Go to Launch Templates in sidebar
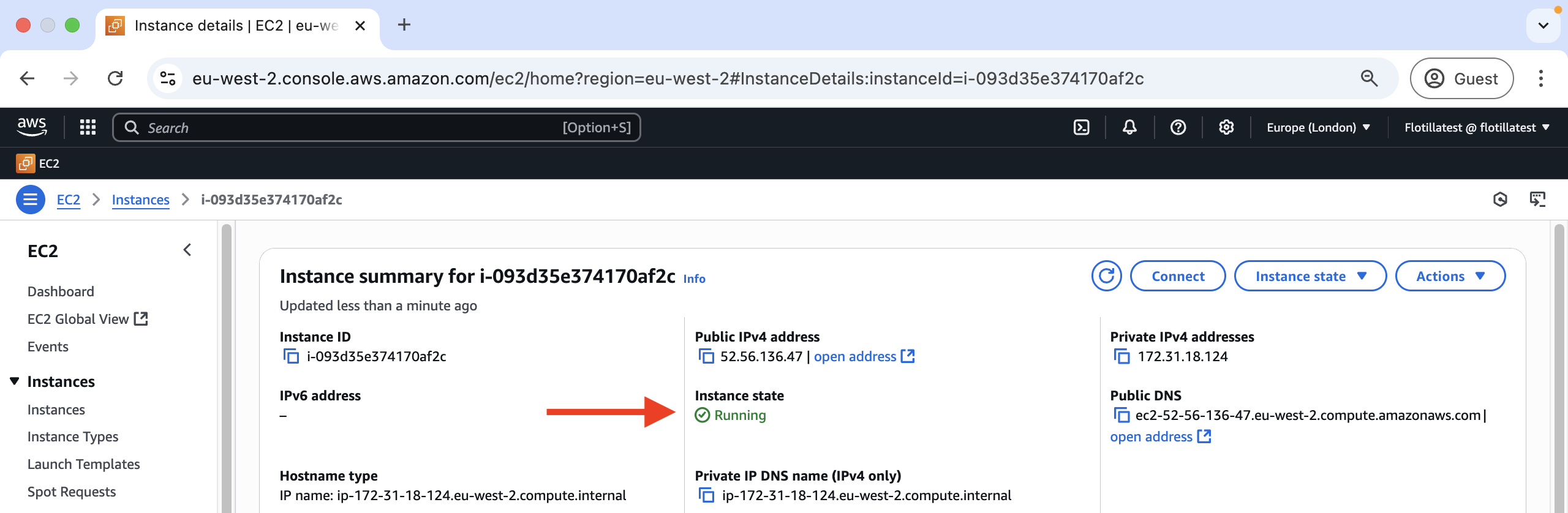The image size is (1568, 513). pos(83,464)
